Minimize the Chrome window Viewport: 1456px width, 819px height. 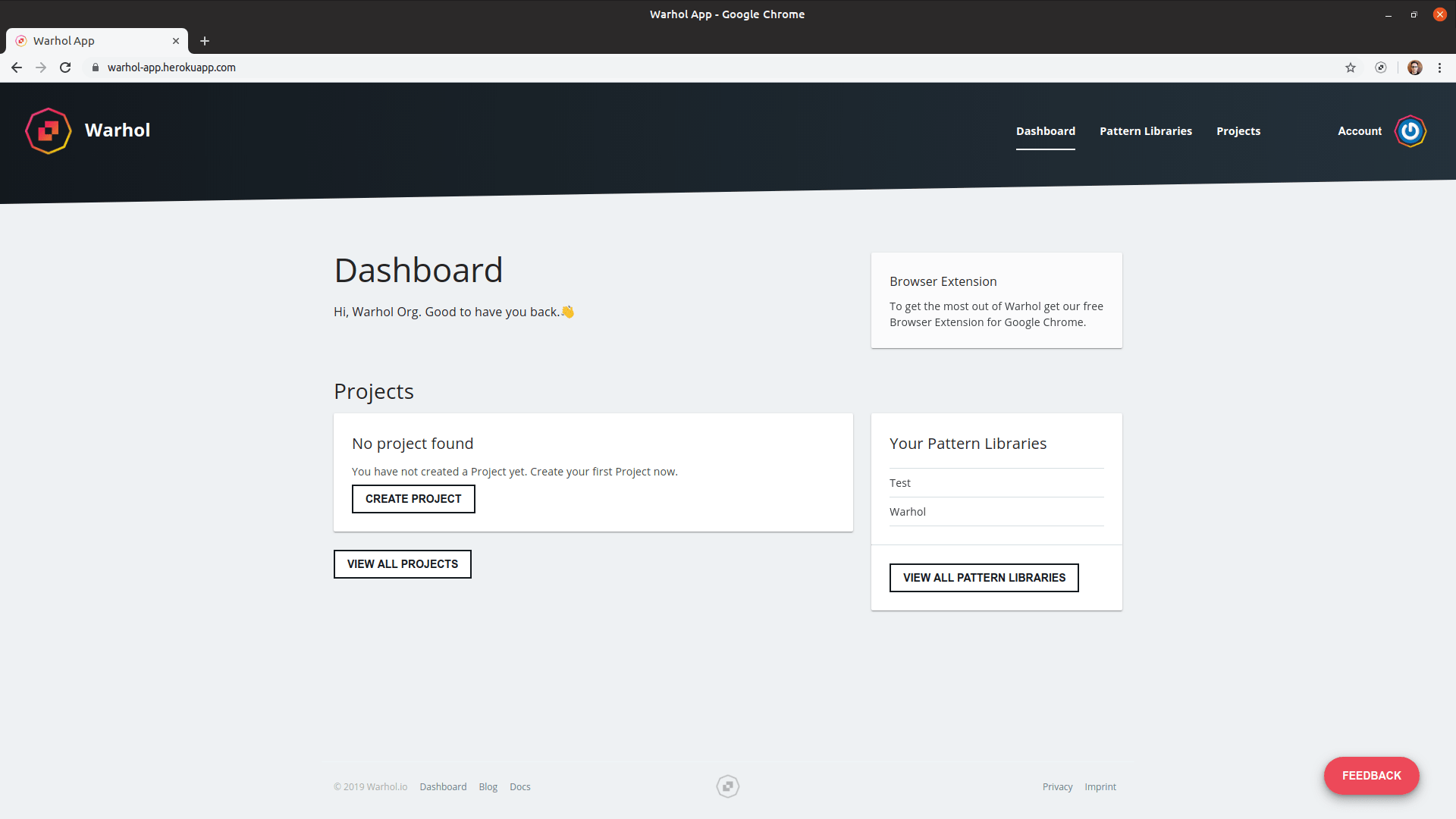1389,14
